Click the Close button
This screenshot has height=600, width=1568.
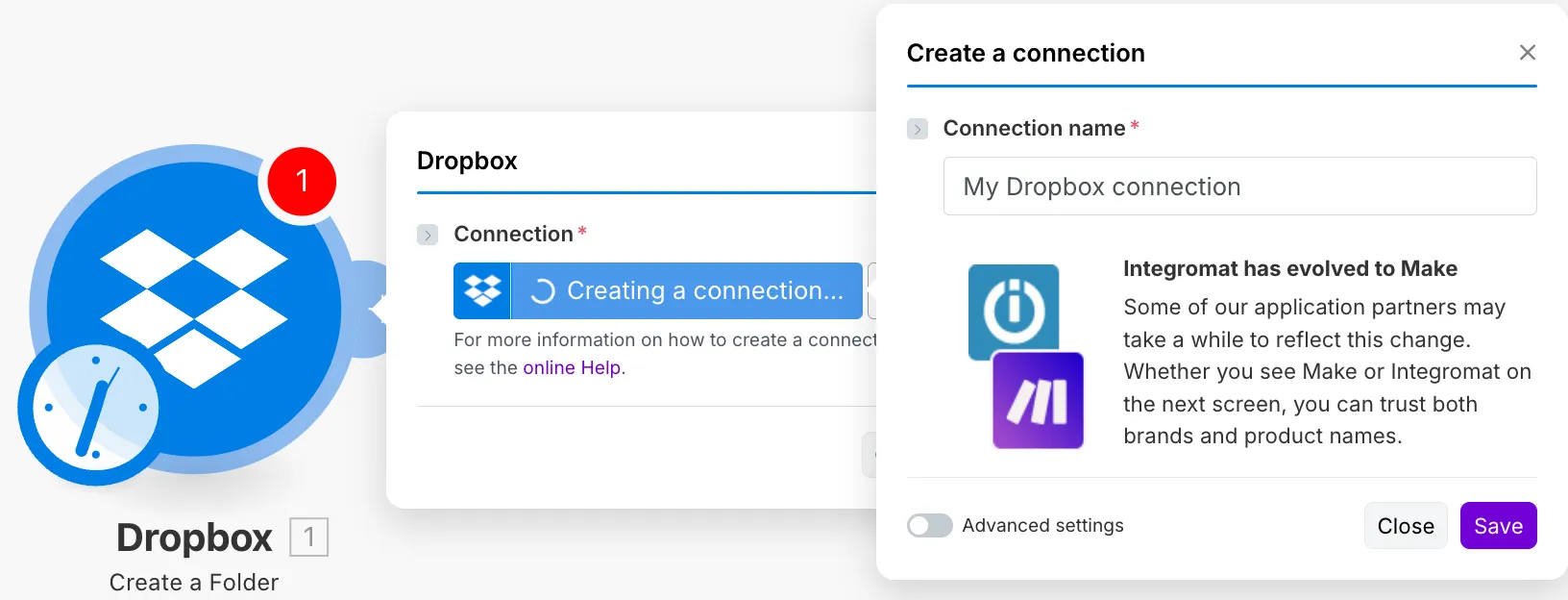point(1406,526)
